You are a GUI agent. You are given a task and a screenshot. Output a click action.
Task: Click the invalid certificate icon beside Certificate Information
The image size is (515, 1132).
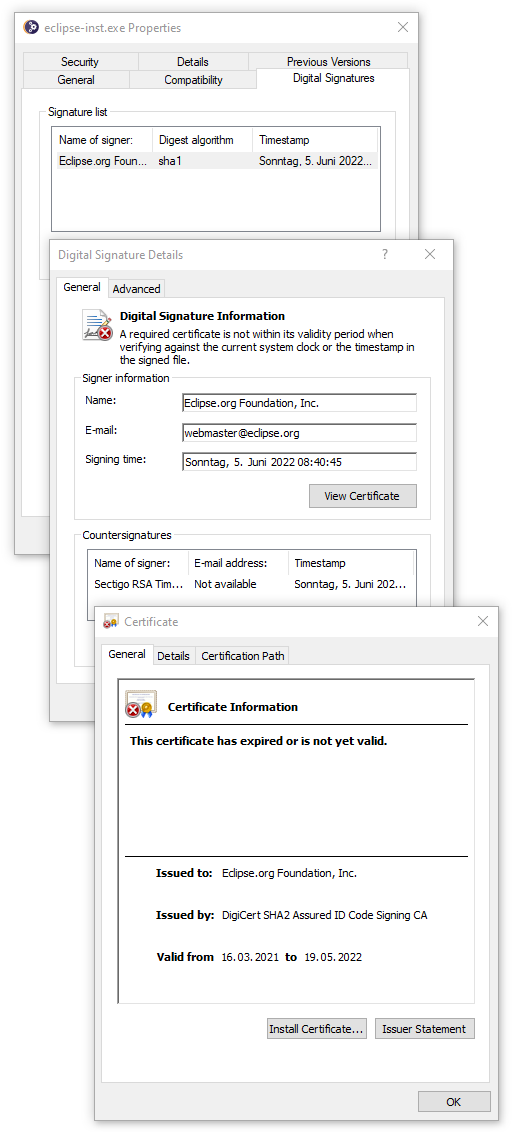(140, 703)
